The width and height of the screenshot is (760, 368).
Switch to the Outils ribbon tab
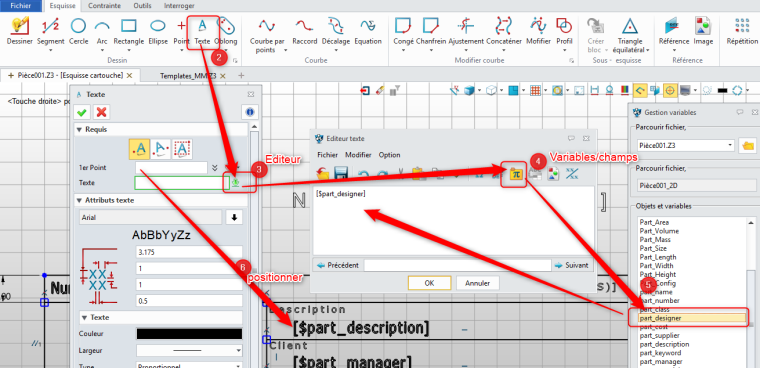(x=142, y=6)
